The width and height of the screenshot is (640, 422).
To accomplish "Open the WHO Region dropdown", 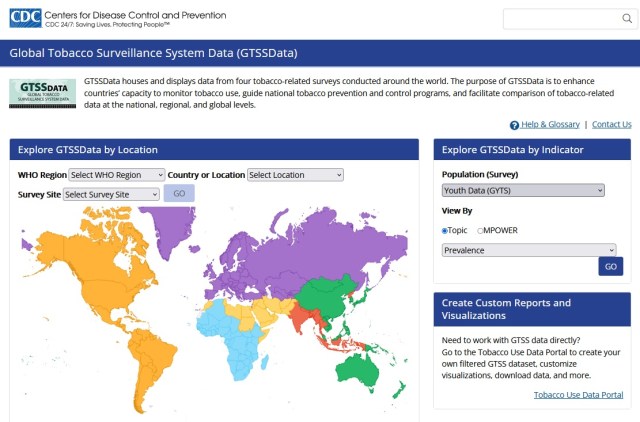I will click(117, 175).
